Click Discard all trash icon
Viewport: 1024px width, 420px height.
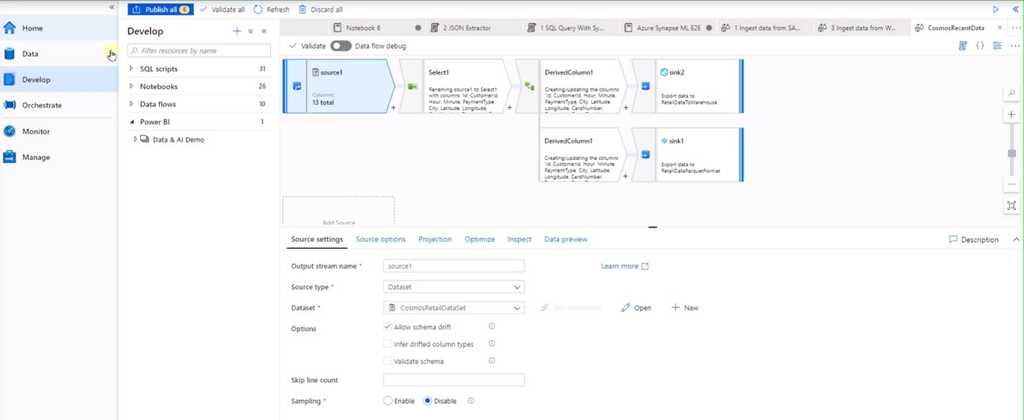click(303, 9)
